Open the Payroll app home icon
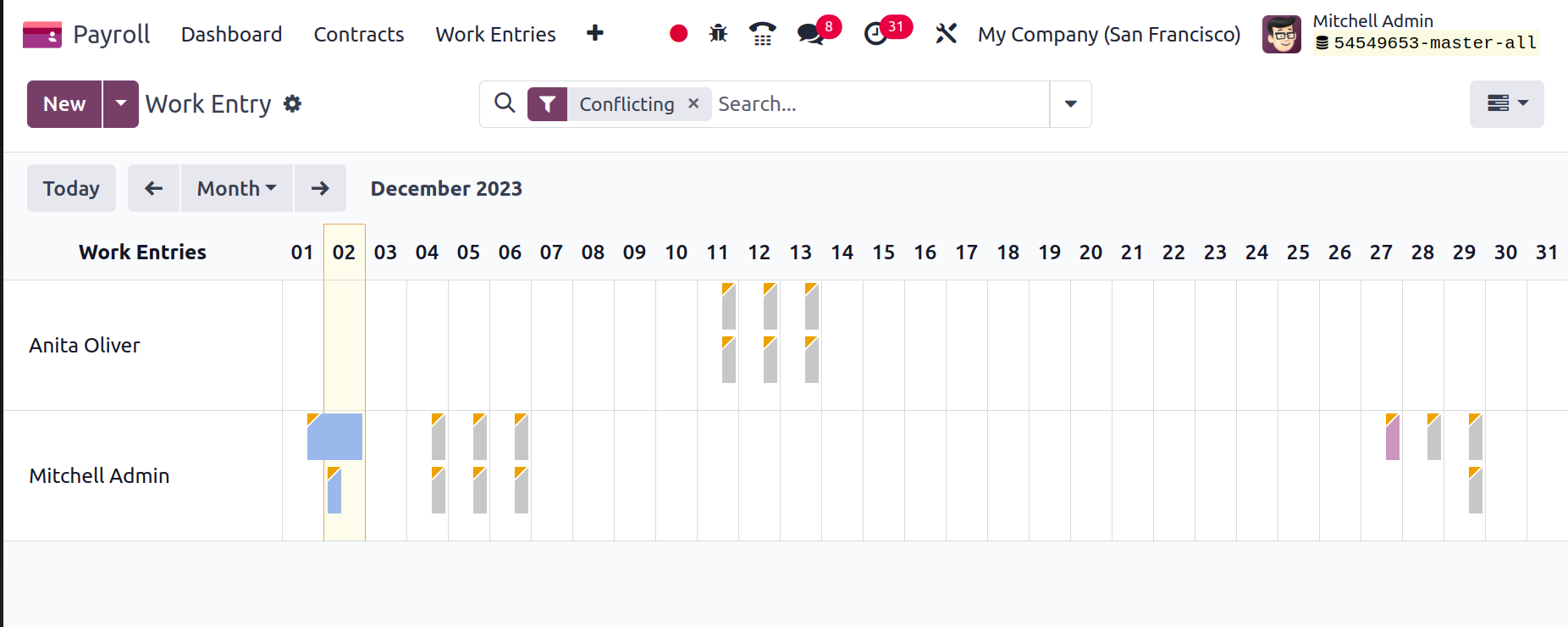The image size is (1568, 627). pos(42,35)
